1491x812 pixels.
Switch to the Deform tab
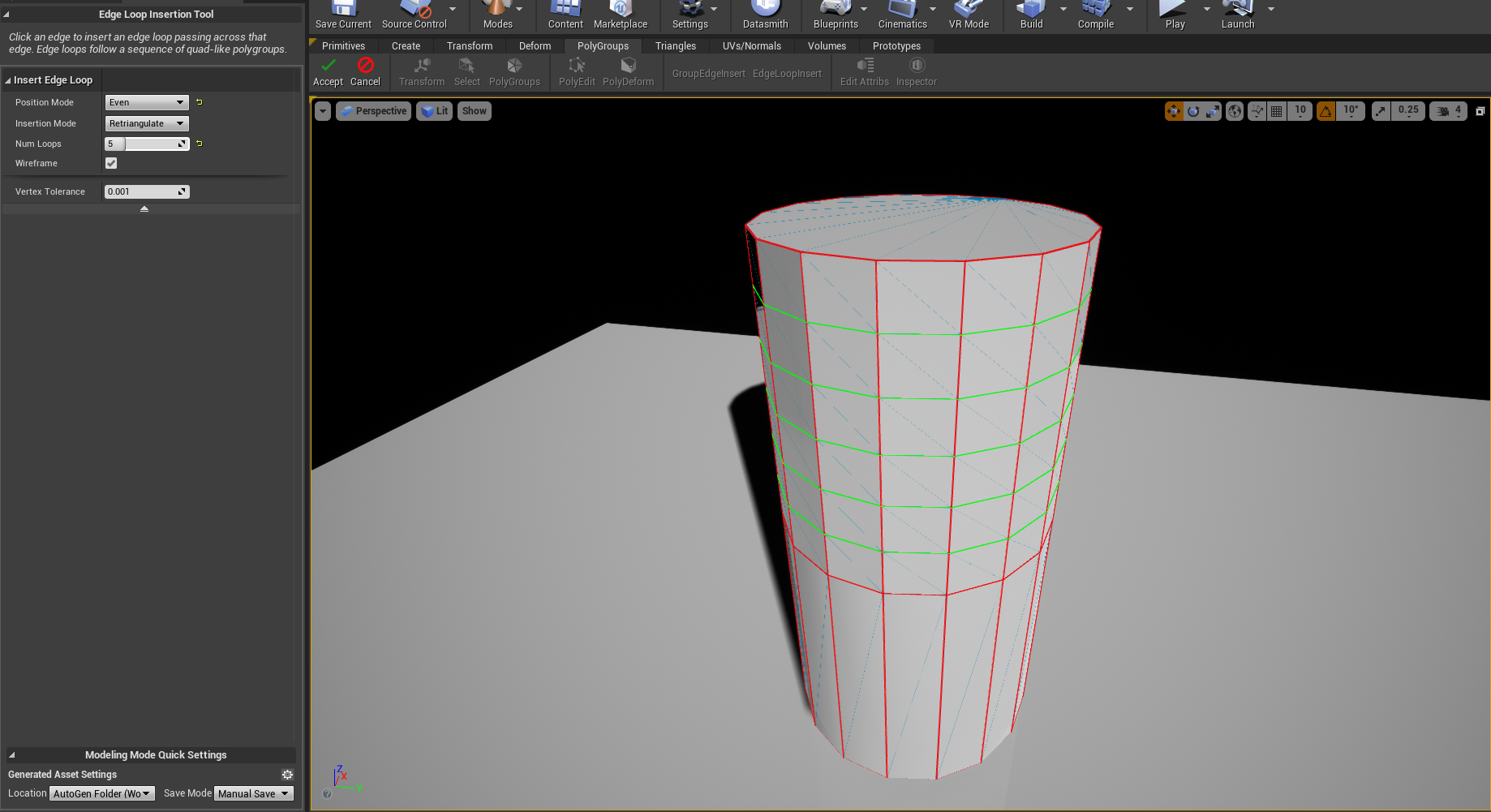535,46
